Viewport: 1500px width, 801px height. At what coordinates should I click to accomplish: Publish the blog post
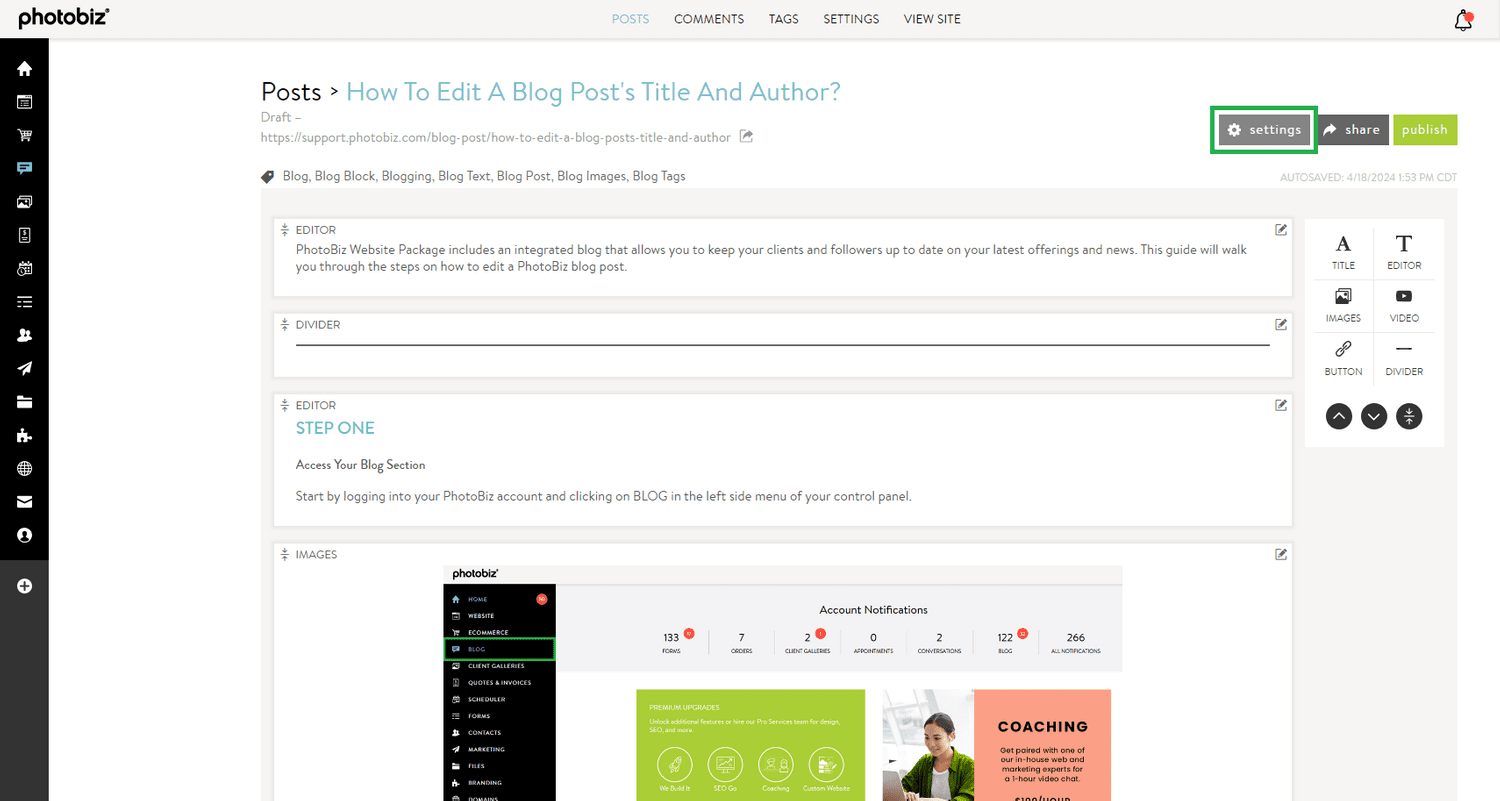[x=1424, y=129]
